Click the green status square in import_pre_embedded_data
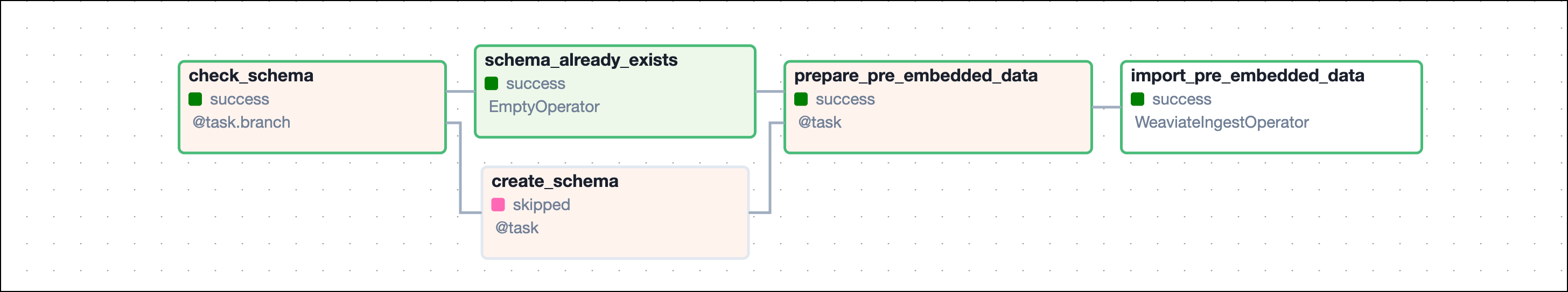The image size is (1568, 292). [x=1138, y=99]
